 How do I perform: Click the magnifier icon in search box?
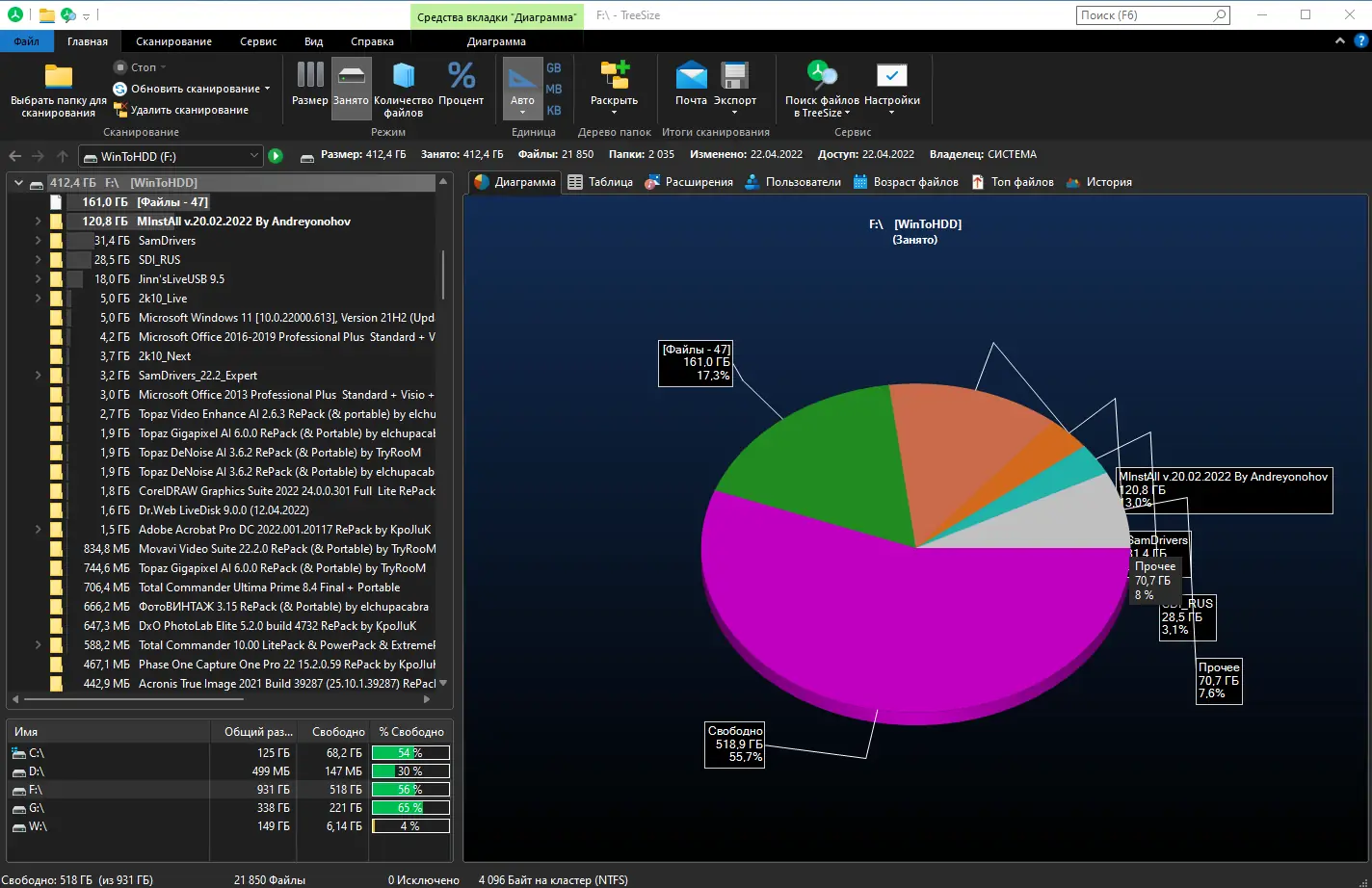[1219, 15]
